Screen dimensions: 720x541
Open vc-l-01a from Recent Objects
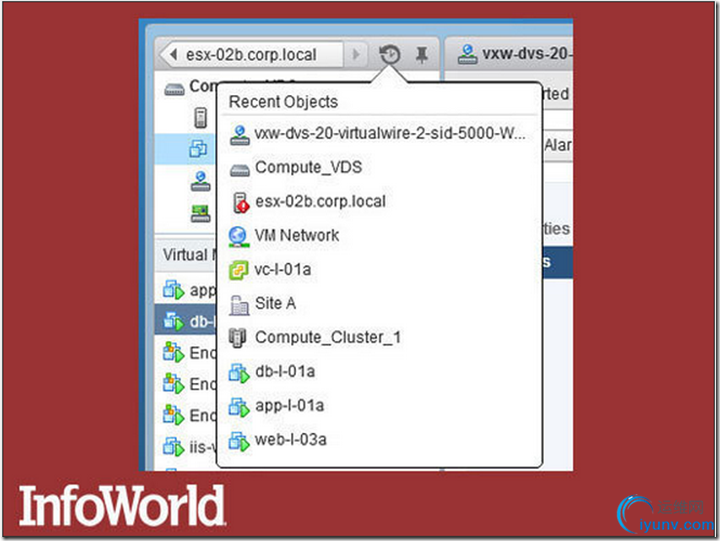[283, 269]
